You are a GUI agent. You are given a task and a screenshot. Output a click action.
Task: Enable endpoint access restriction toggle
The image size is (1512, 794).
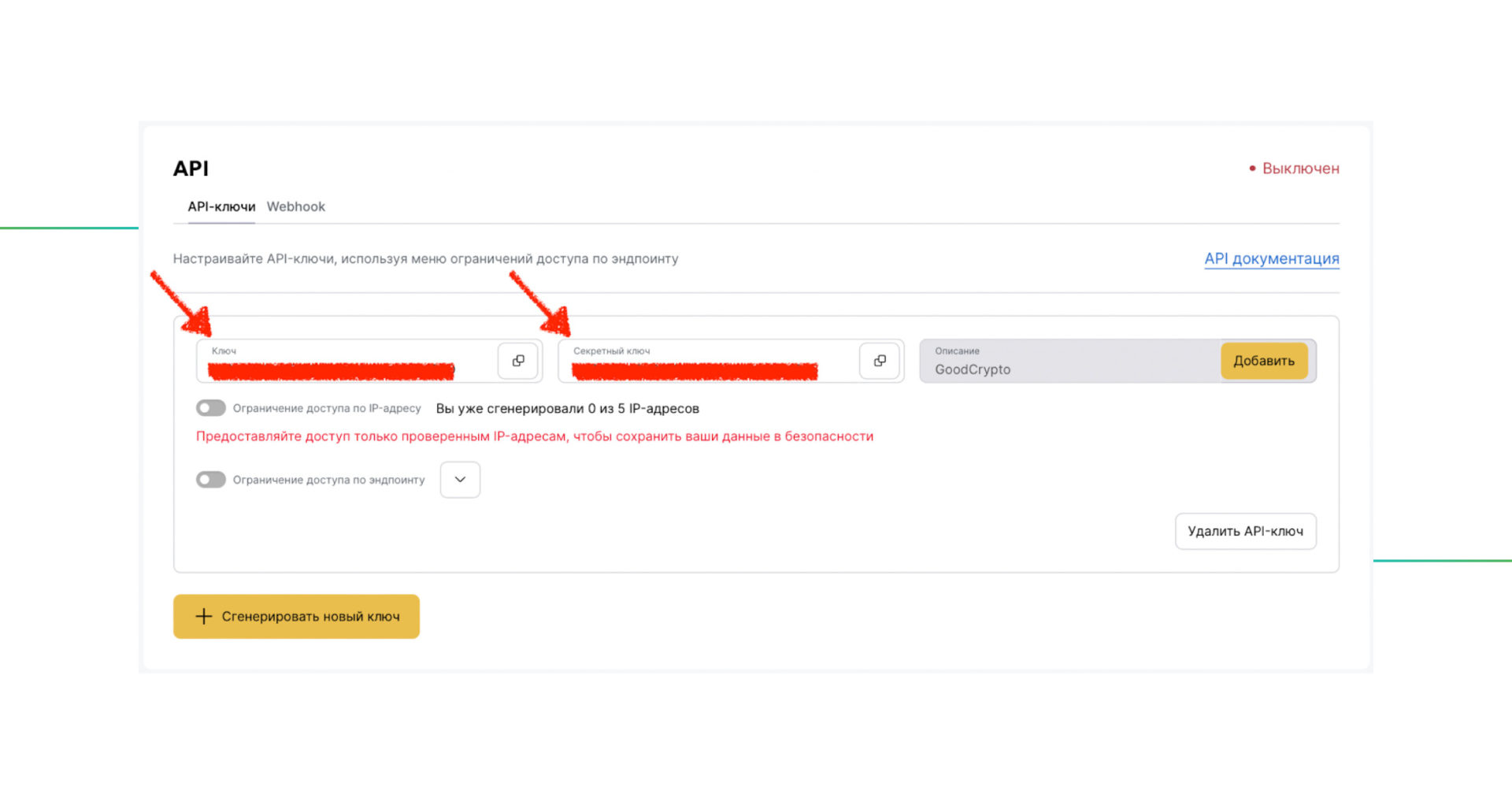tap(211, 480)
